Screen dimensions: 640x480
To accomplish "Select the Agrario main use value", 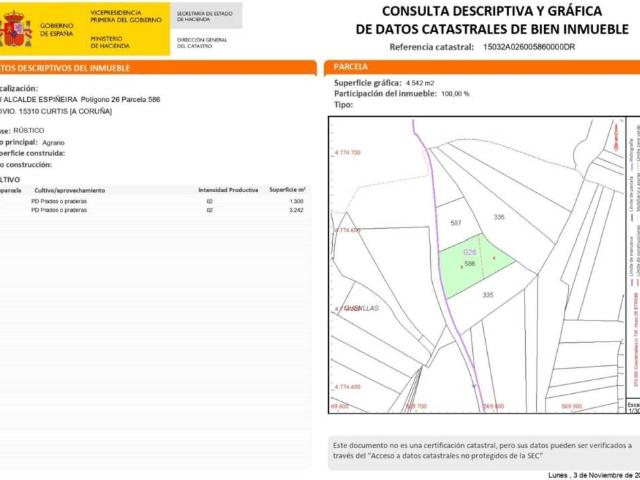I will (53, 143).
